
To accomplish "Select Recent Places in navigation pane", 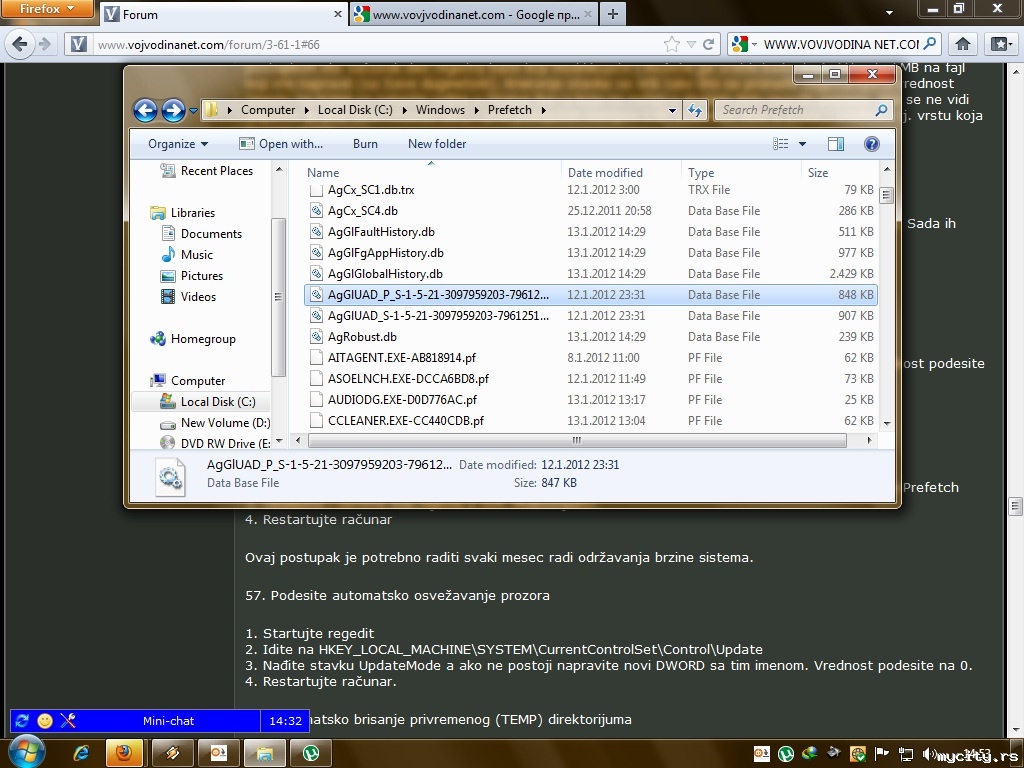I will point(207,170).
